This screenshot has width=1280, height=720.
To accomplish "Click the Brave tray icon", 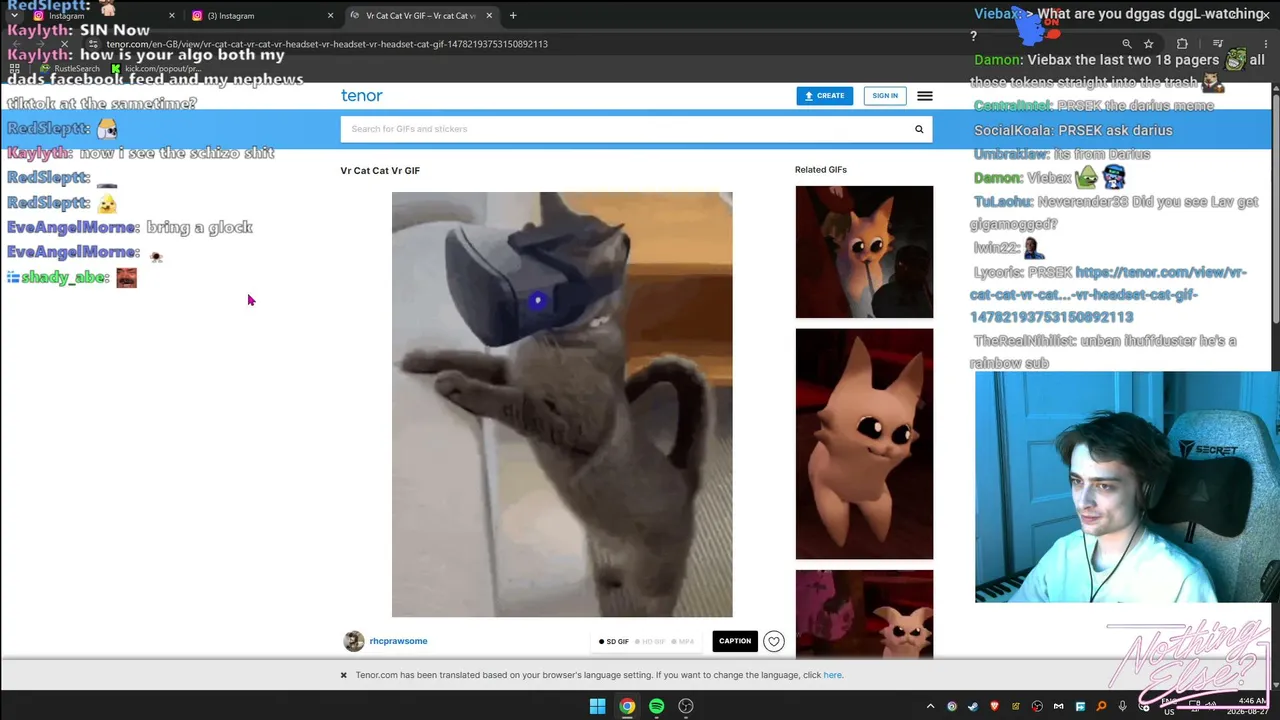I will 994,707.
